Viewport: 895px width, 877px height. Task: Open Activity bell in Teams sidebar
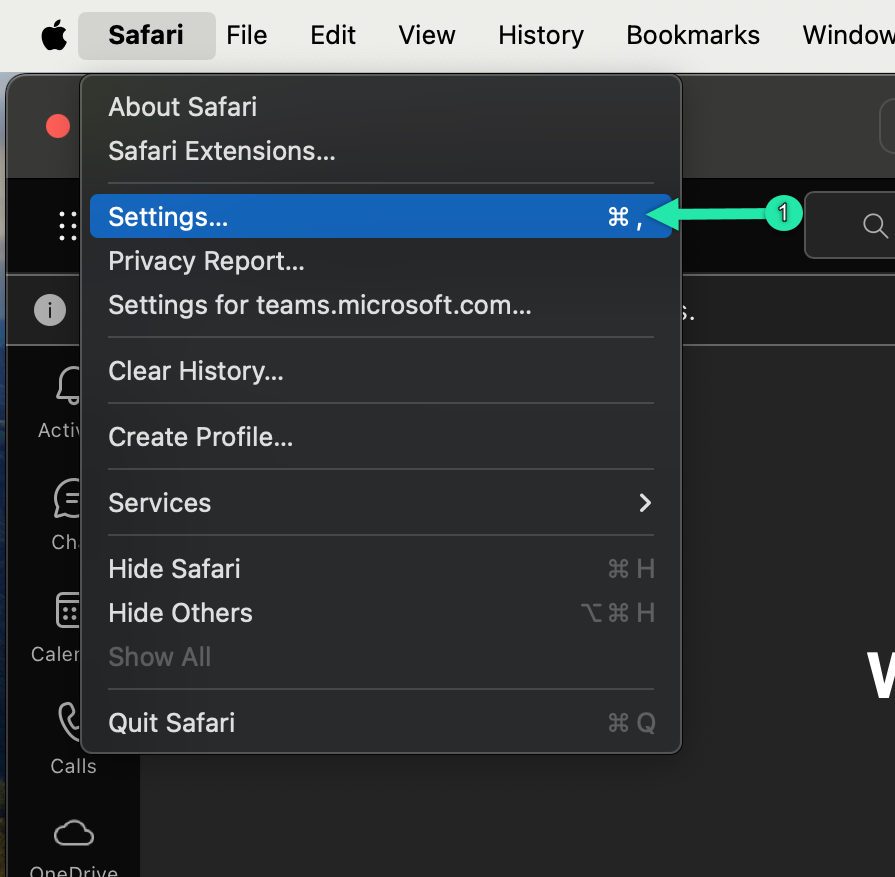pyautogui.click(x=60, y=403)
